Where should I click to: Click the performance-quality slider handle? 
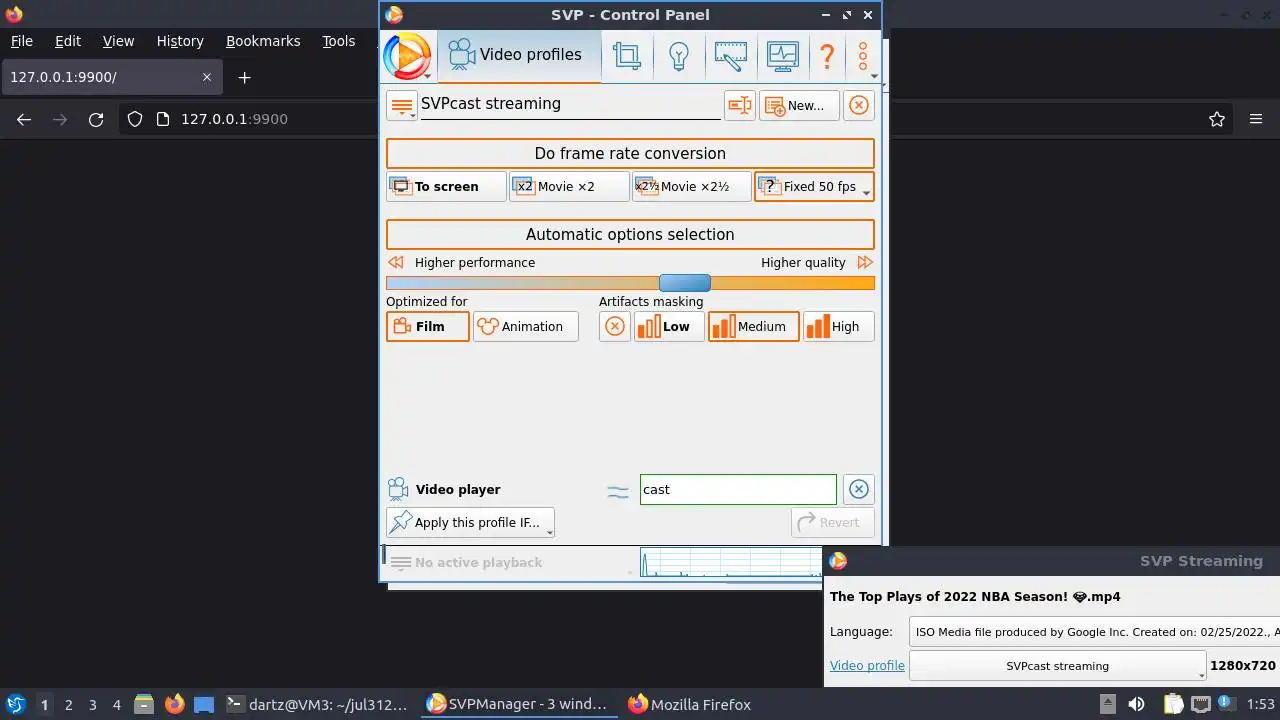pyautogui.click(x=685, y=283)
